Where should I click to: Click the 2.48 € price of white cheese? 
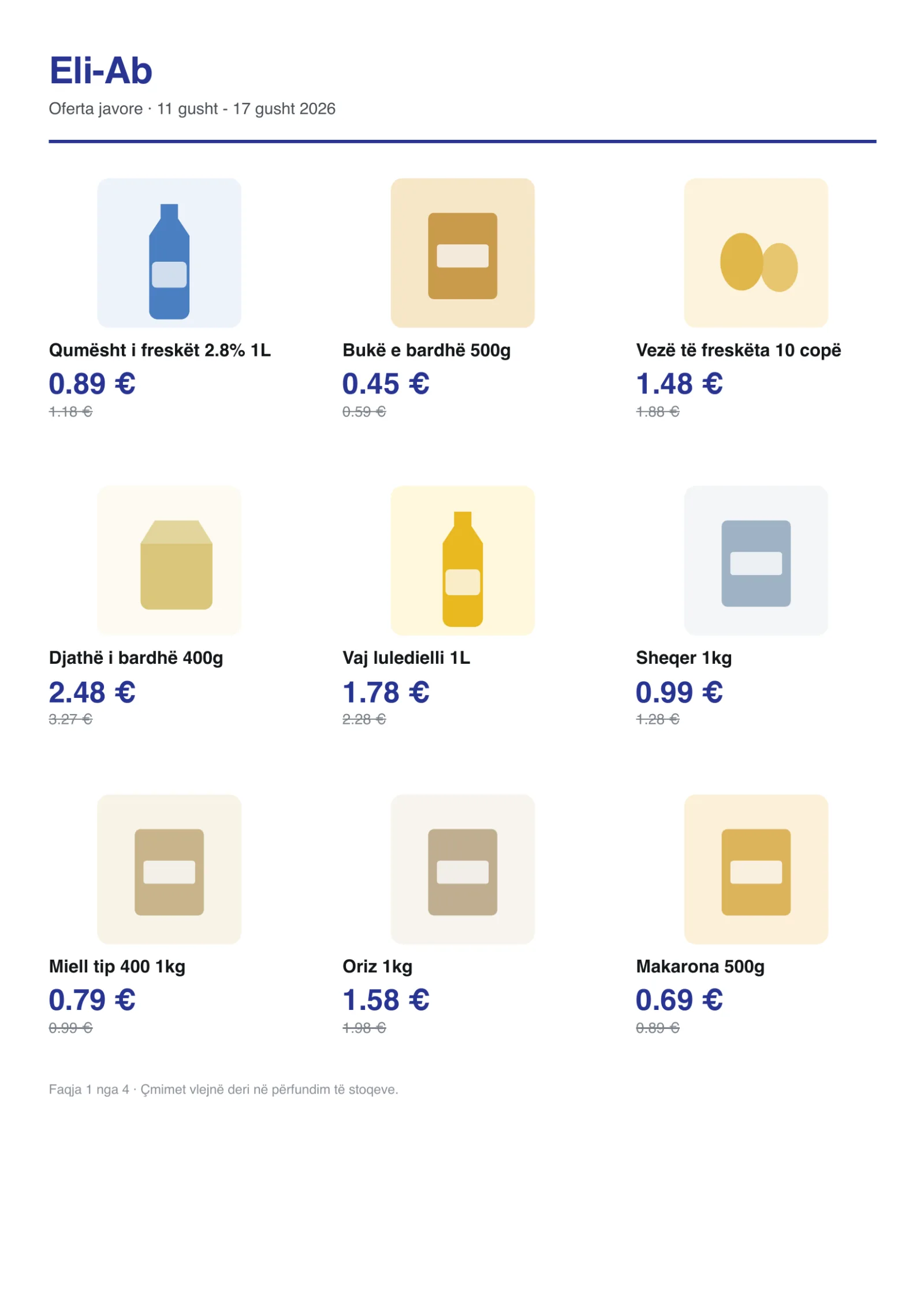[x=92, y=692]
